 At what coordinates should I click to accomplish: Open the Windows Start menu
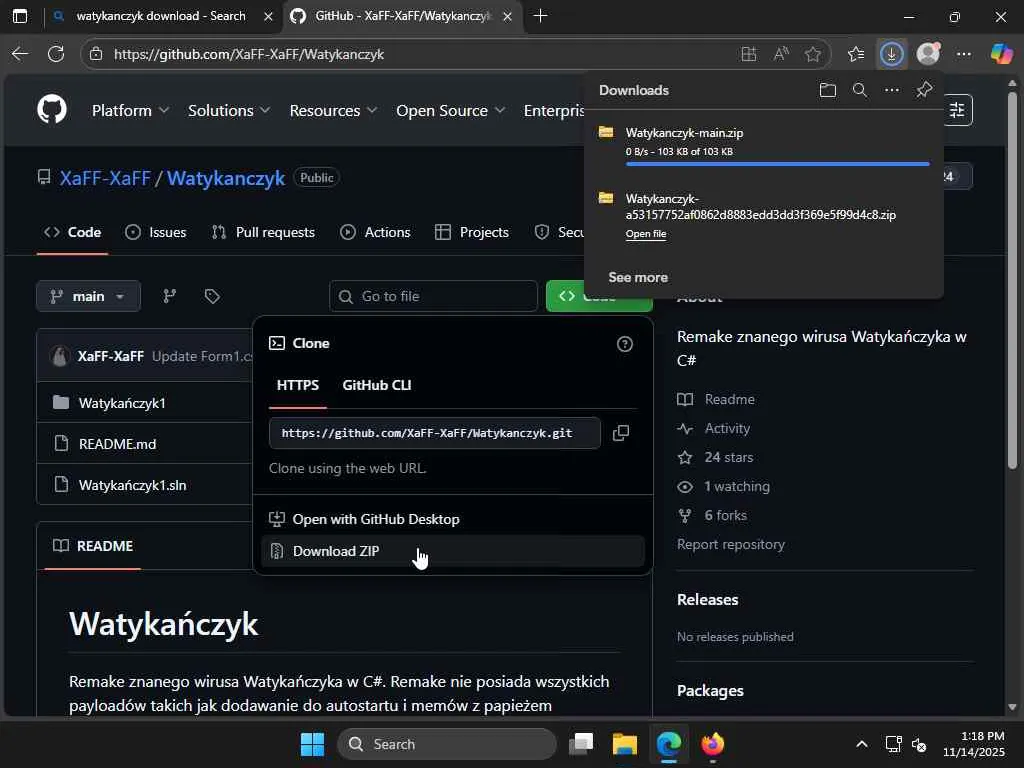(x=312, y=744)
